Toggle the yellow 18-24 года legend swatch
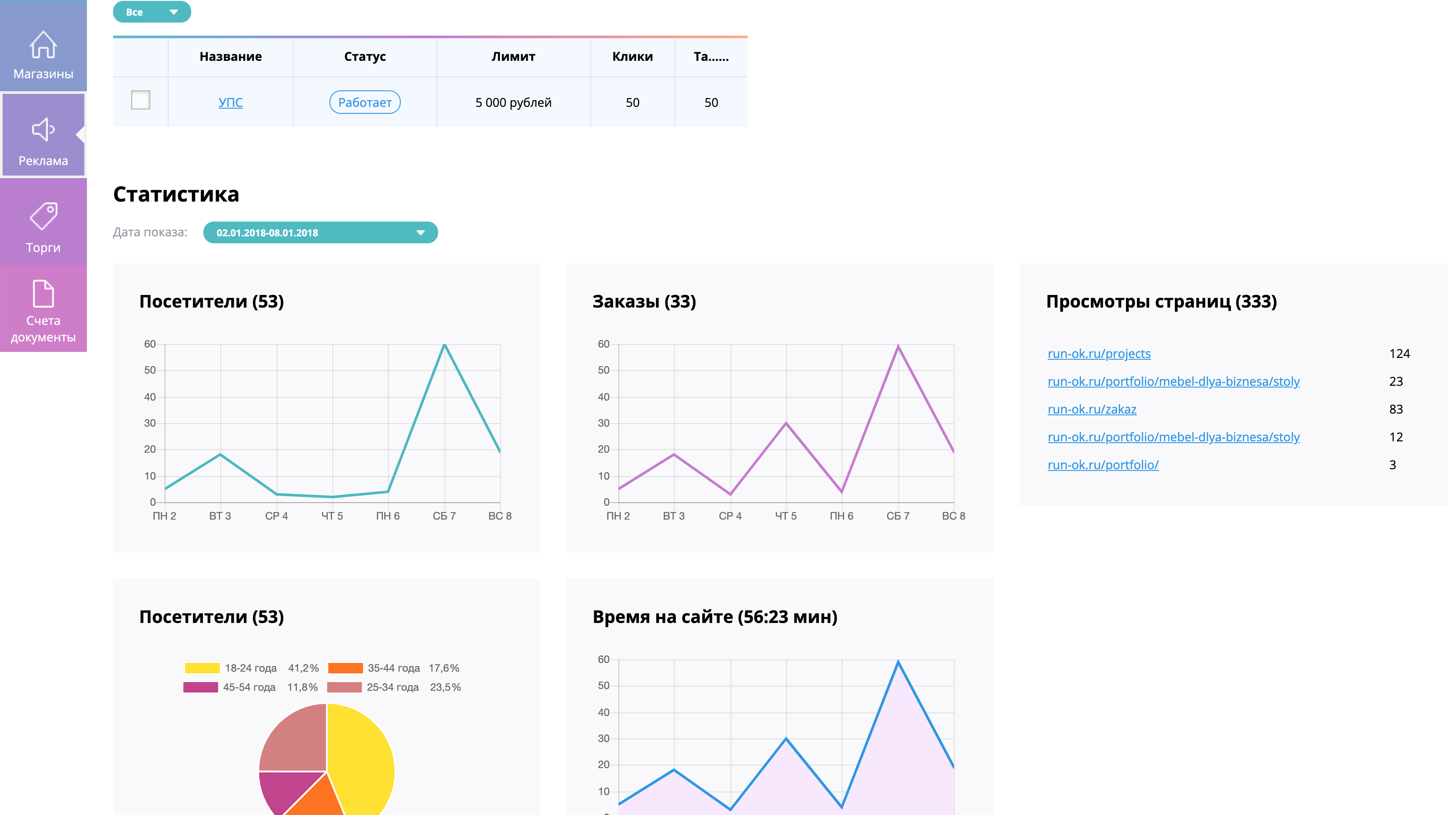 [202, 668]
